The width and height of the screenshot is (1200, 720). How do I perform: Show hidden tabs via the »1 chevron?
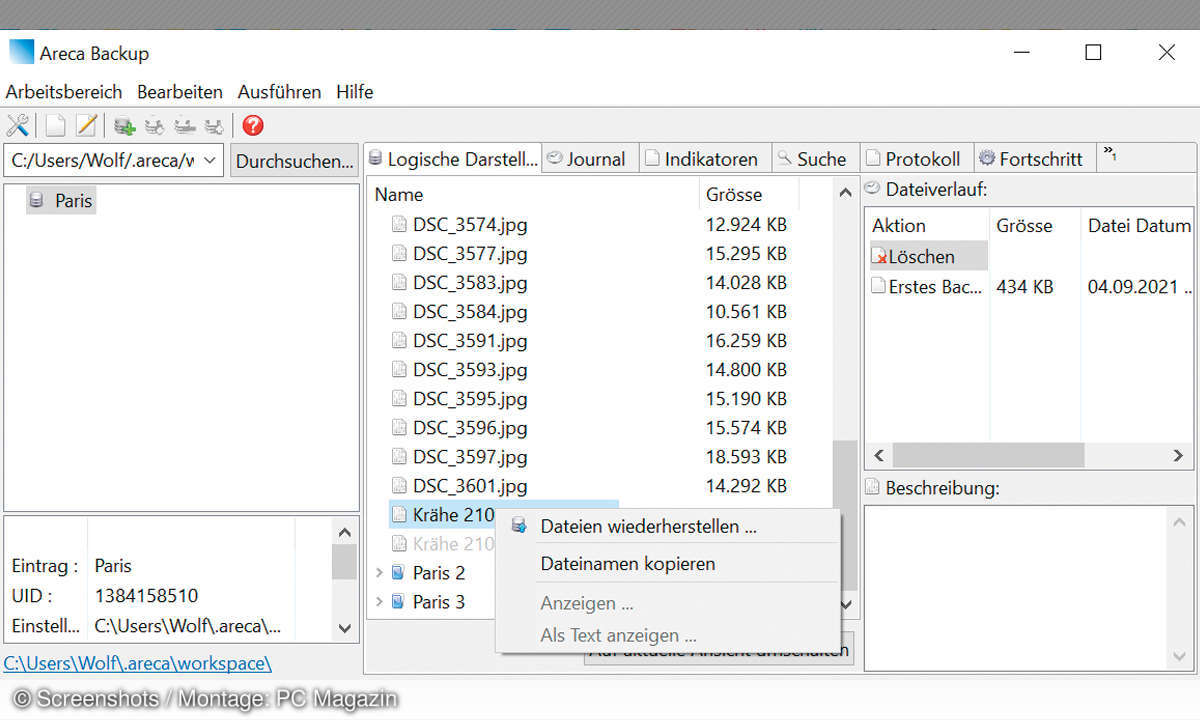[1110, 154]
